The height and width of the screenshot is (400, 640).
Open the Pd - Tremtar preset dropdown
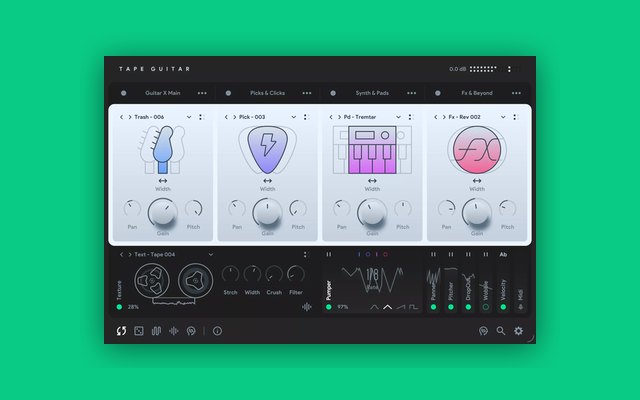pos(398,117)
